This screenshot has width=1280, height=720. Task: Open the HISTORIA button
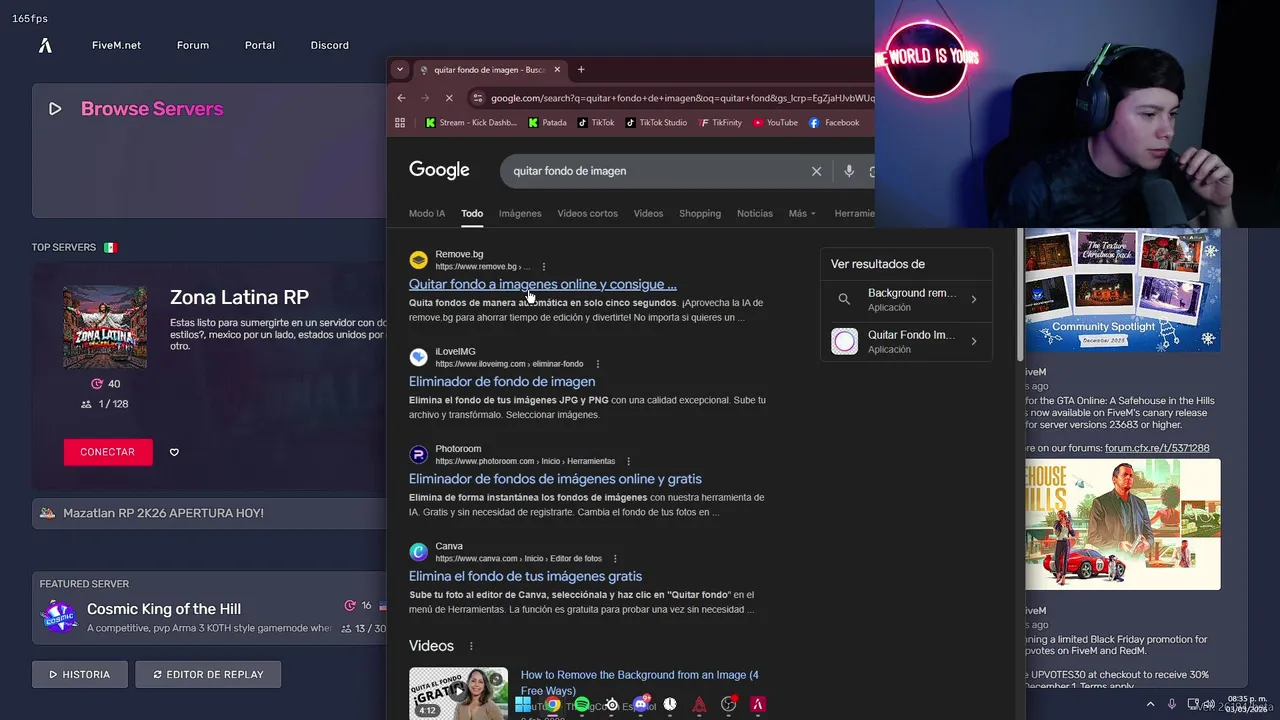pyautogui.click(x=80, y=674)
